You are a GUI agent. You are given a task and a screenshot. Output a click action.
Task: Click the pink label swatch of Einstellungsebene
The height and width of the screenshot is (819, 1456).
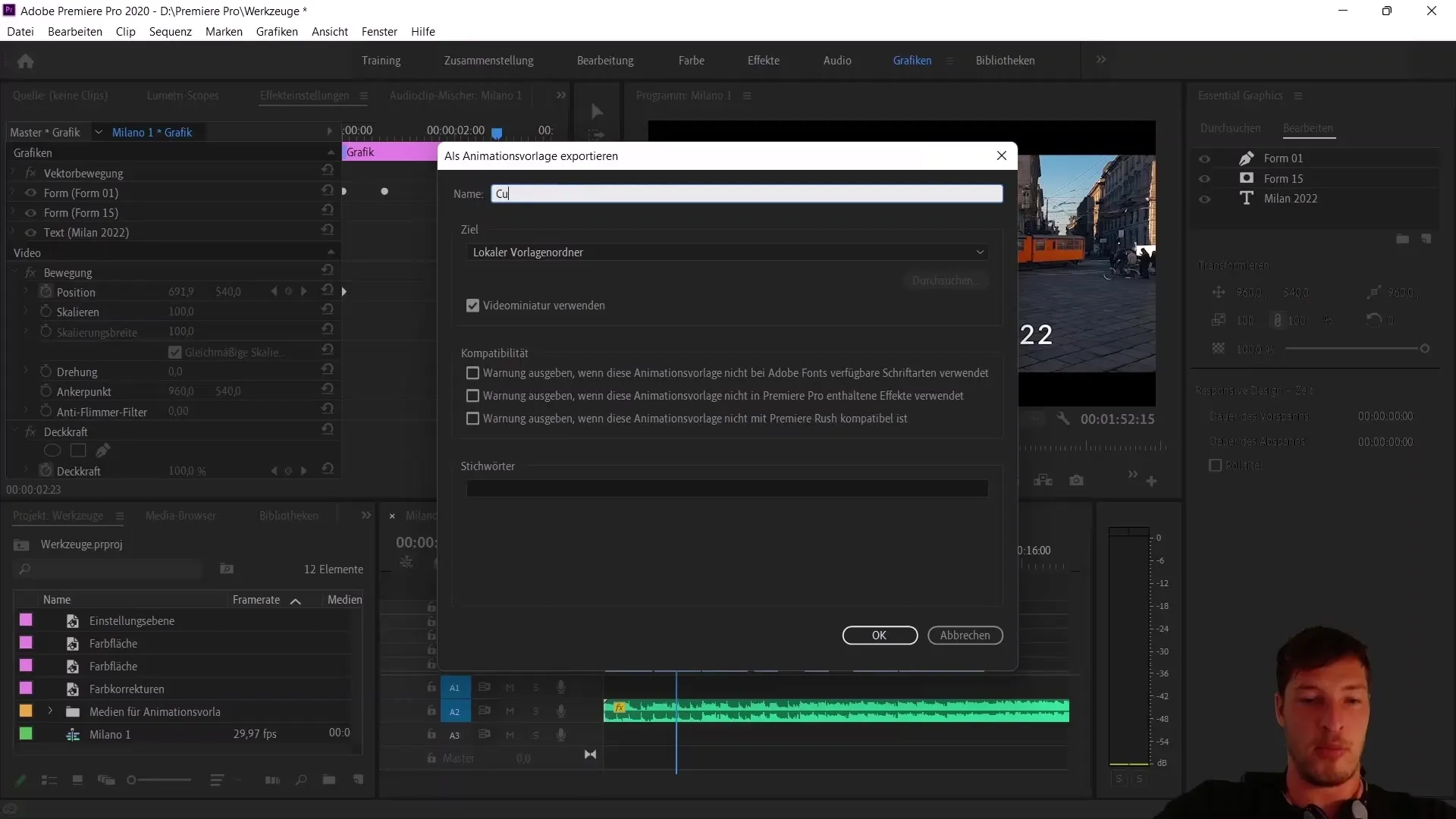tap(26, 620)
